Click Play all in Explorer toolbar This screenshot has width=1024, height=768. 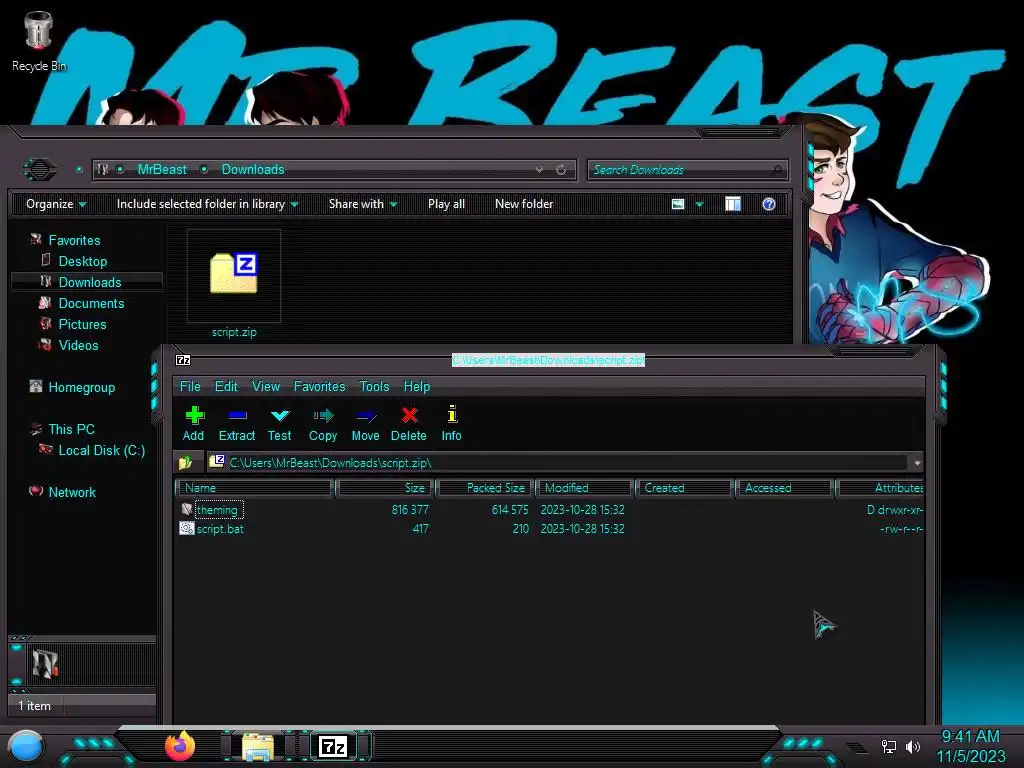447,204
